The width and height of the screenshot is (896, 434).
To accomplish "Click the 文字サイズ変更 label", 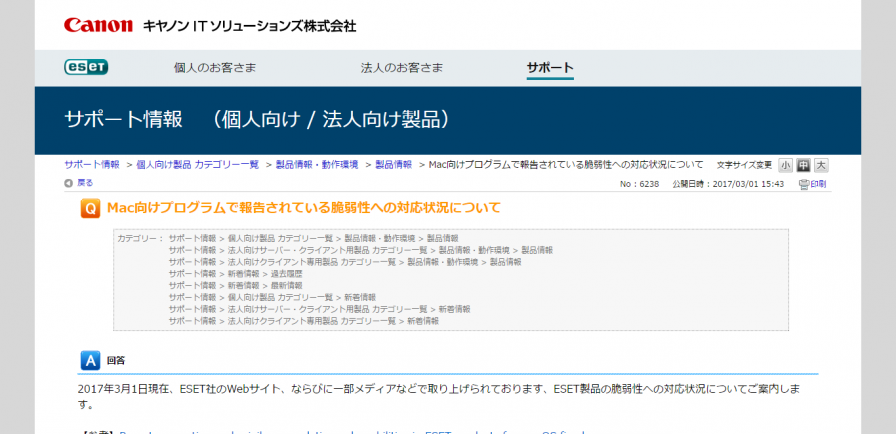I will 744,165.
